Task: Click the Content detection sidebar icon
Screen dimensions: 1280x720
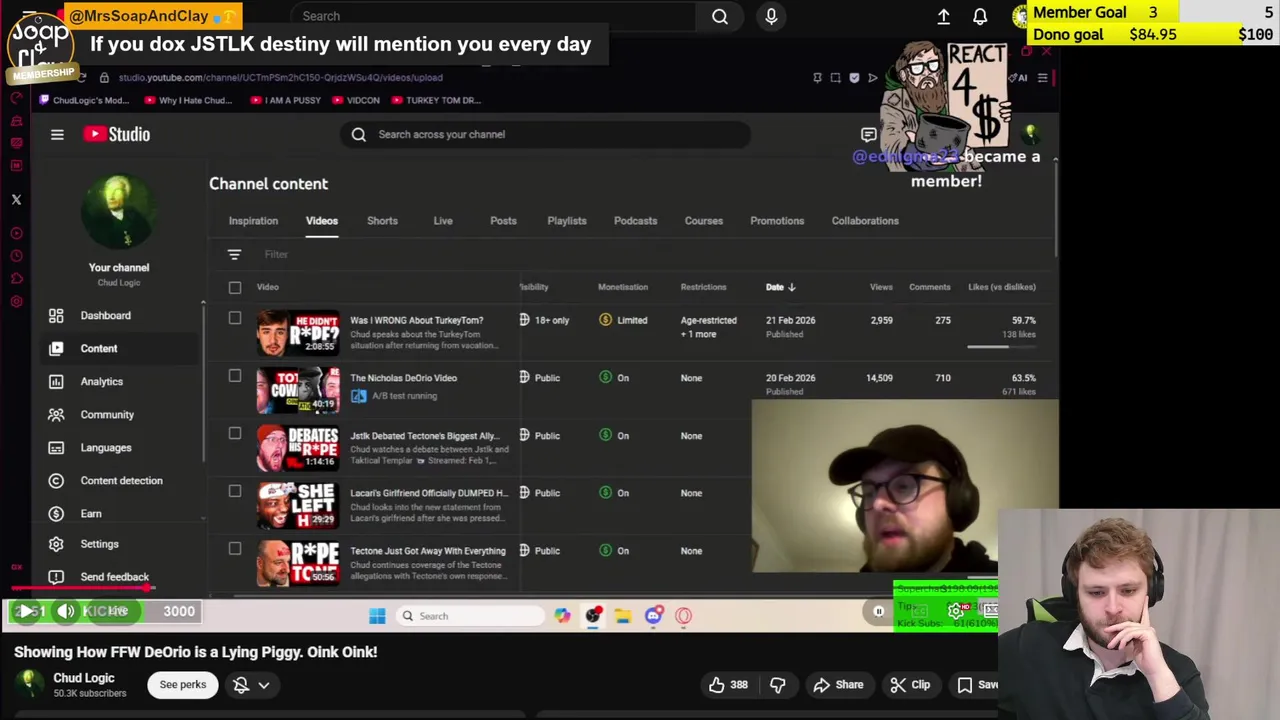Action: tap(56, 480)
